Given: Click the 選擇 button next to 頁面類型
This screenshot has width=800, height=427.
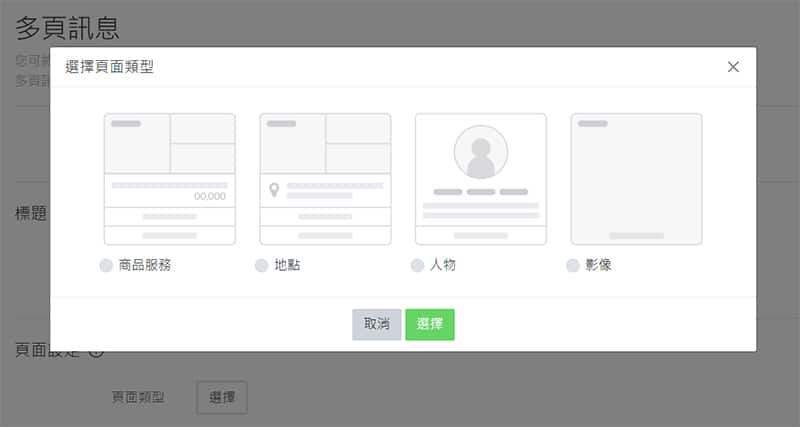Looking at the screenshot, I should 222,397.
